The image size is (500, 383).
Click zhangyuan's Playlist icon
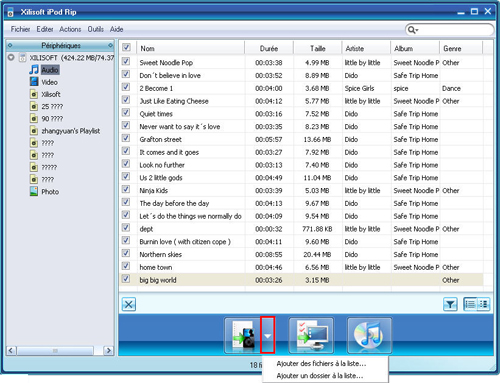[x=34, y=131]
